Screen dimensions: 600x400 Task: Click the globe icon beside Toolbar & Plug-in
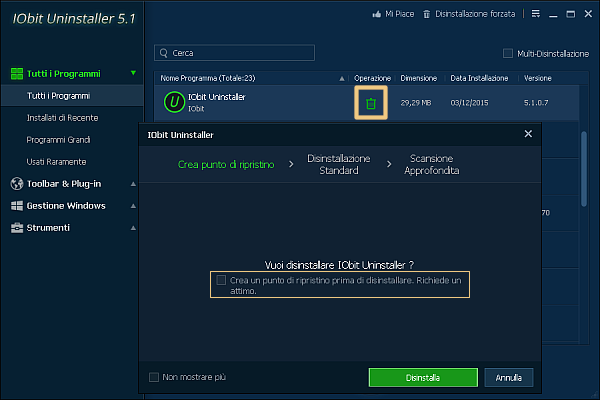pos(17,184)
